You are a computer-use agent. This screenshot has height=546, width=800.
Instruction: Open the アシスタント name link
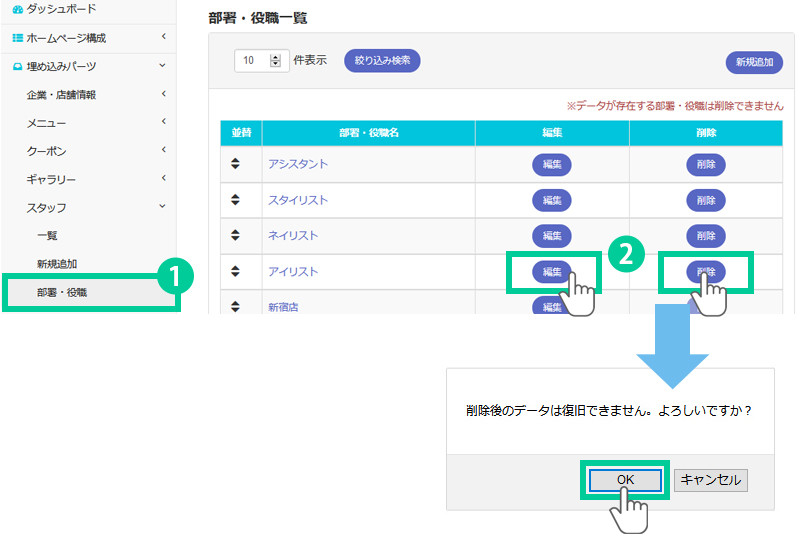pyautogui.click(x=298, y=164)
